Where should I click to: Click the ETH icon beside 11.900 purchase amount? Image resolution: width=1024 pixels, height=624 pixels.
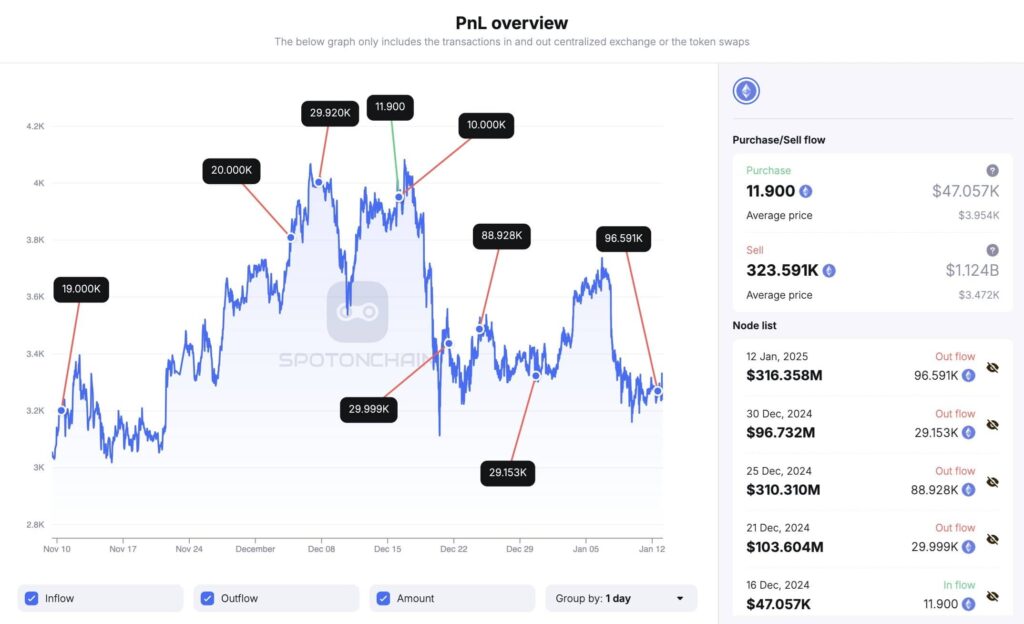805,191
